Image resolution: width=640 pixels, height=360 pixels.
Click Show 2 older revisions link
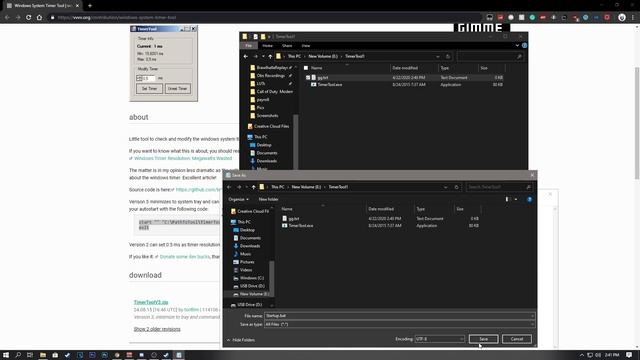157,329
